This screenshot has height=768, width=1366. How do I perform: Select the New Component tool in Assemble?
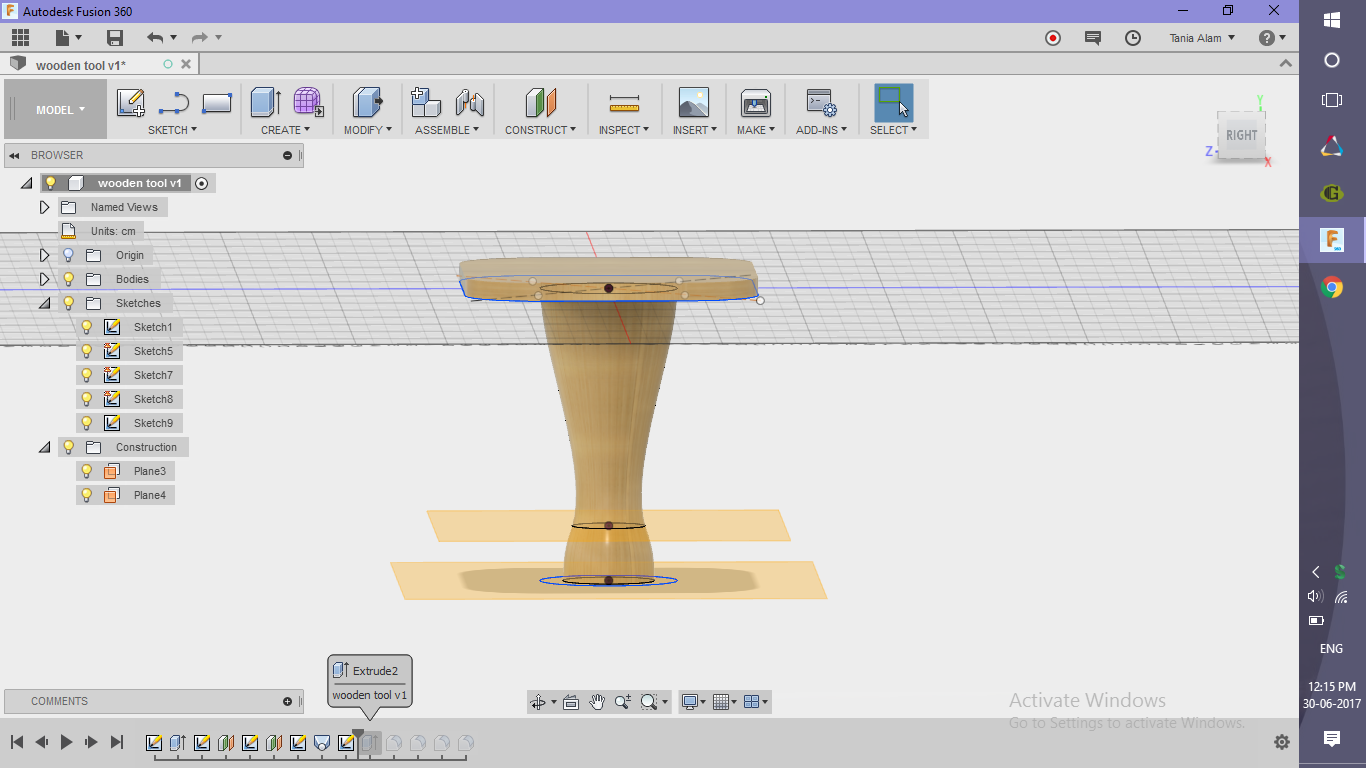click(426, 103)
